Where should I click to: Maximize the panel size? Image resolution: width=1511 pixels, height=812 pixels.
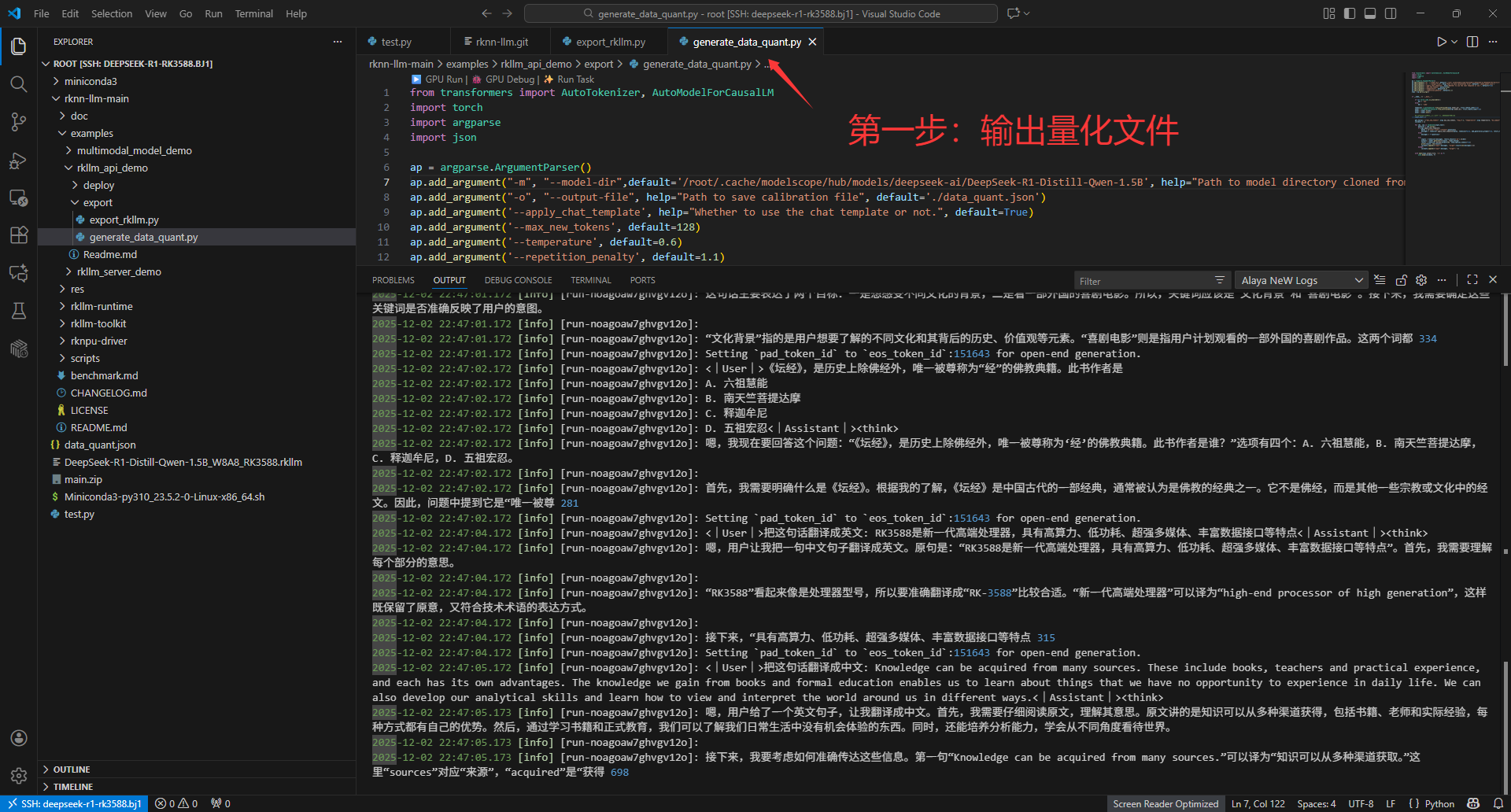(x=1472, y=280)
